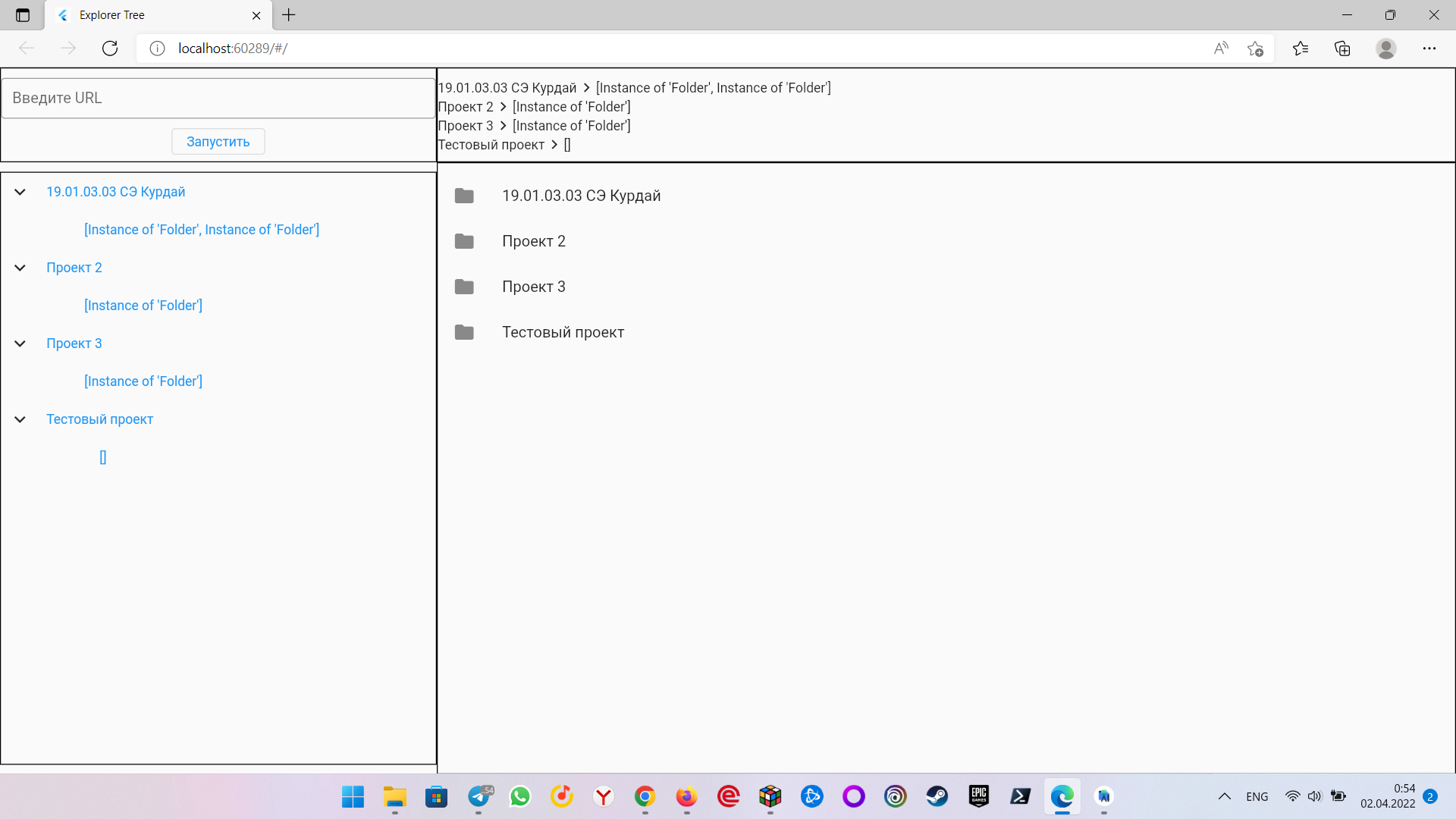Image resolution: width=1456 pixels, height=819 pixels.
Task: Open Read aloud icon in address bar
Action: click(1221, 49)
